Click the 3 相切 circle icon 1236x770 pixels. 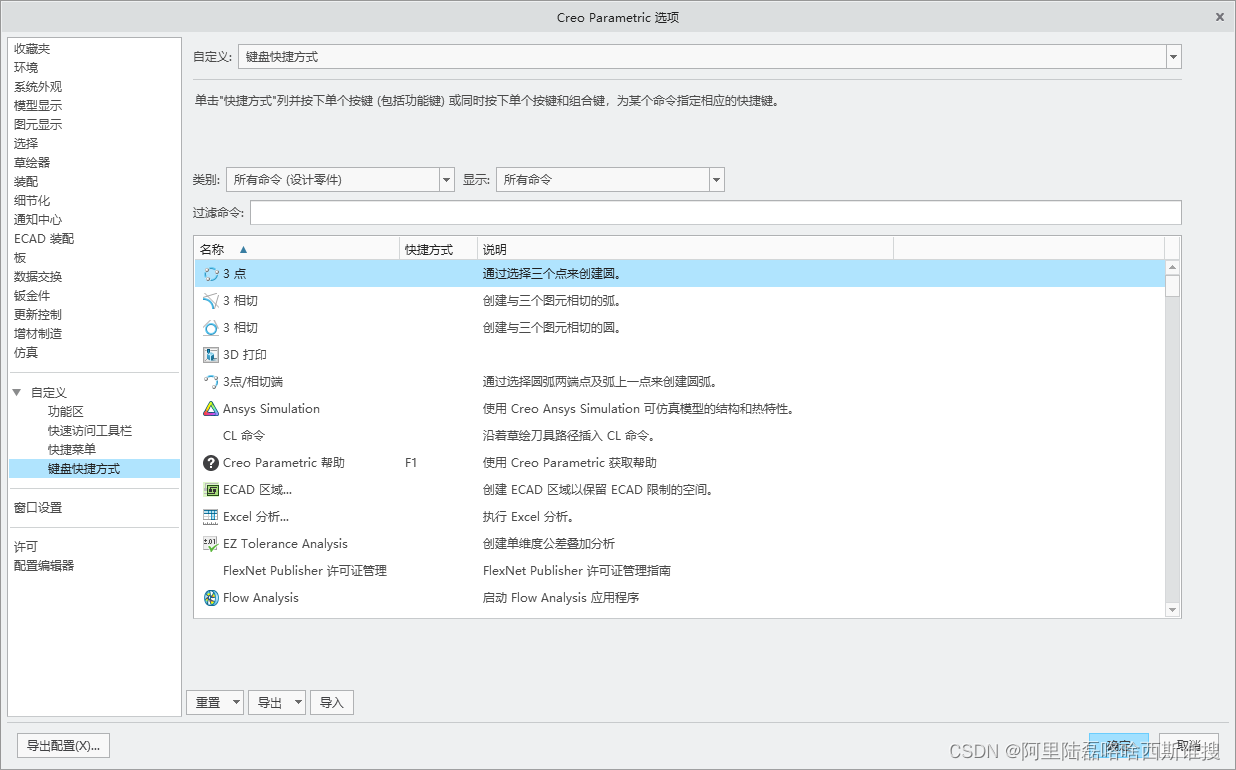click(211, 327)
